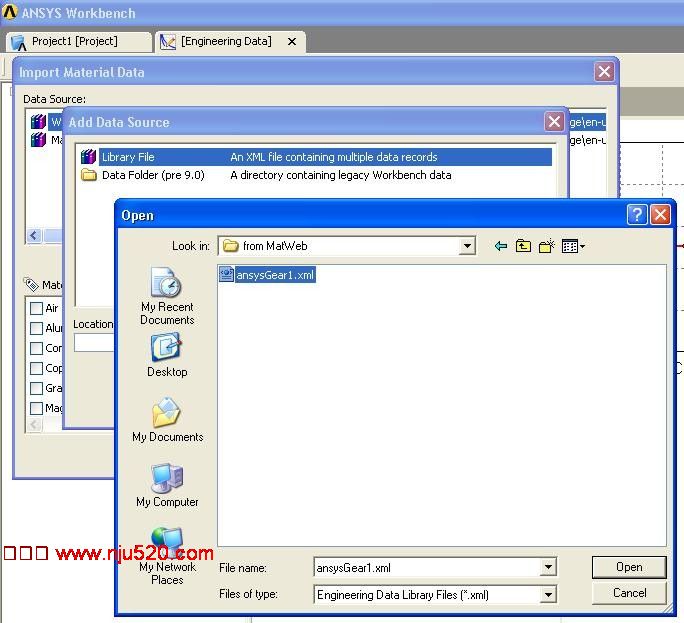Cancel the Open file dialog
The image size is (684, 623).
(629, 593)
